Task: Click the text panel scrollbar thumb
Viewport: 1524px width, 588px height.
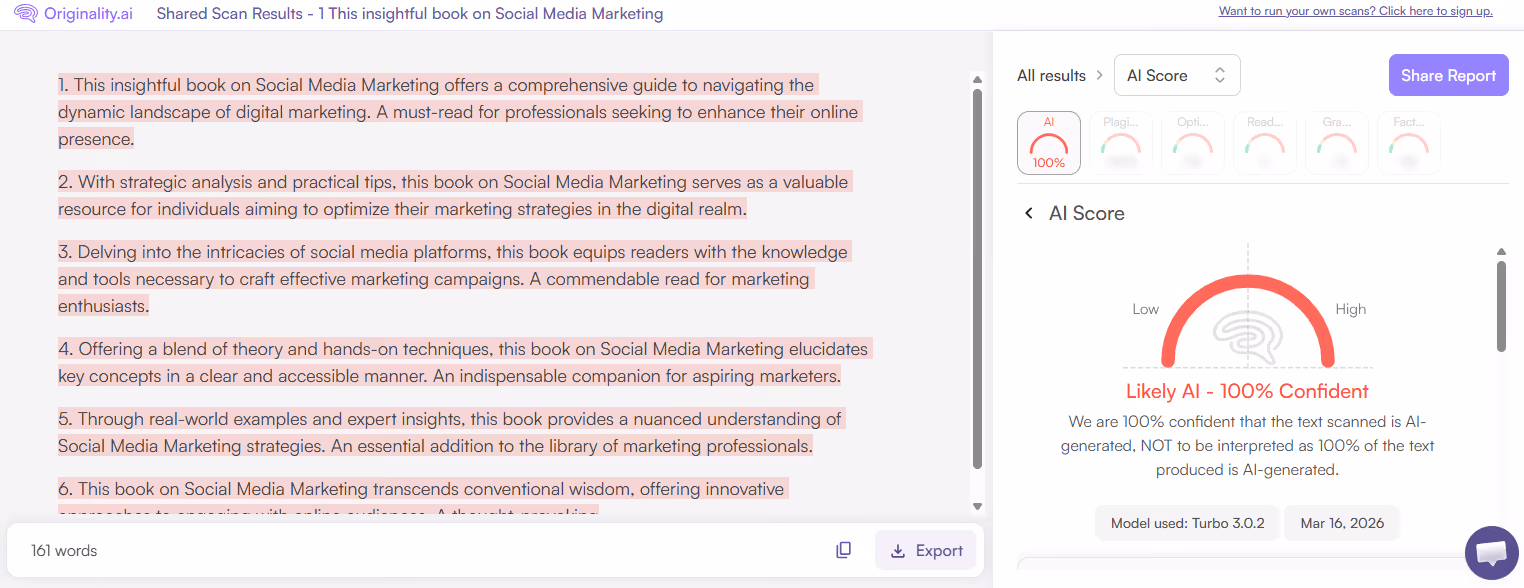Action: pyautogui.click(x=978, y=279)
